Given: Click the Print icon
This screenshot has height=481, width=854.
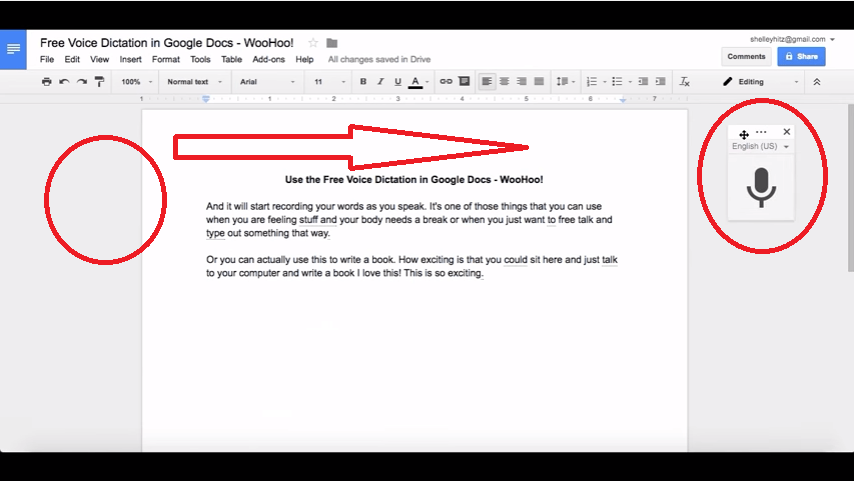Looking at the screenshot, I should point(47,82).
